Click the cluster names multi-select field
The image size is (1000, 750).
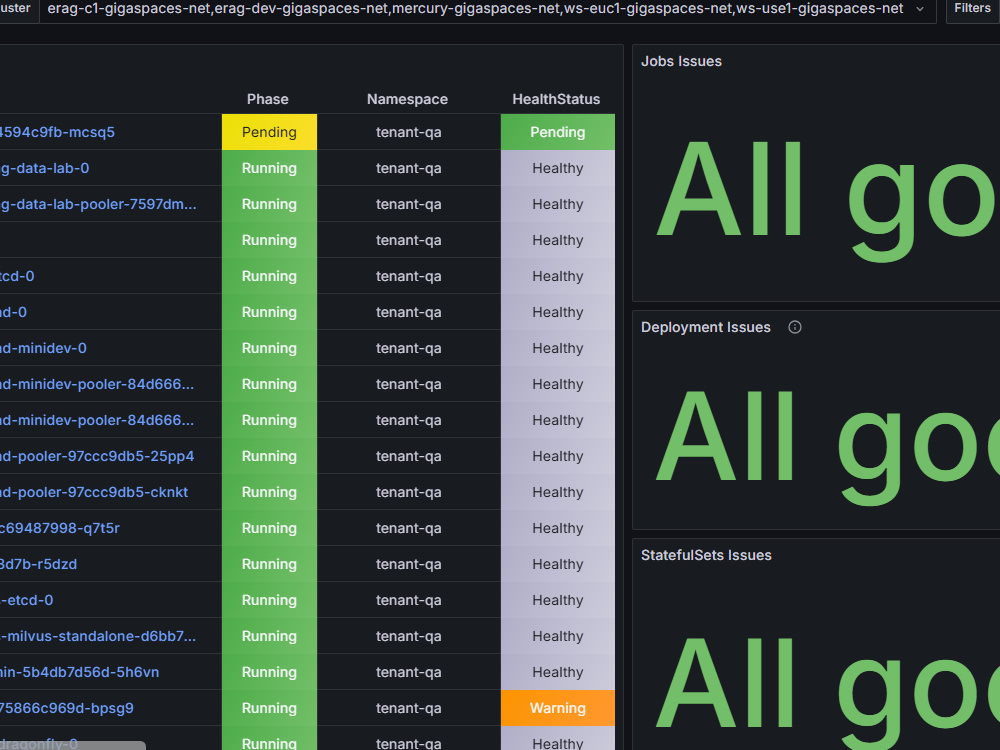tap(488, 9)
